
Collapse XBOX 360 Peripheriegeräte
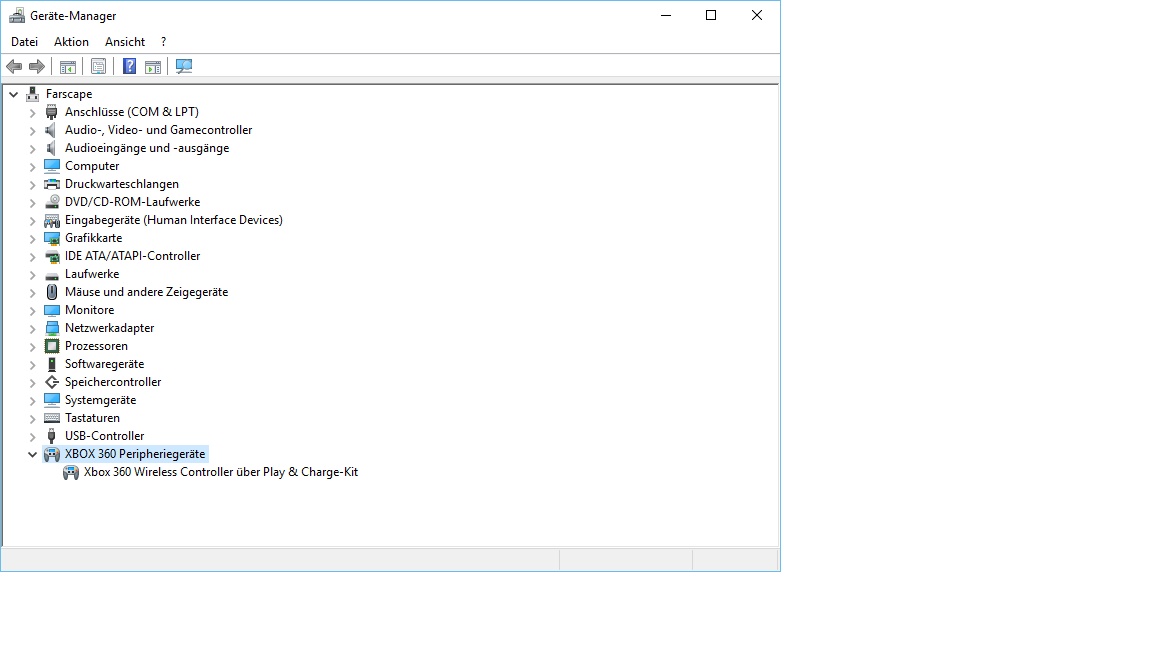[x=32, y=454]
